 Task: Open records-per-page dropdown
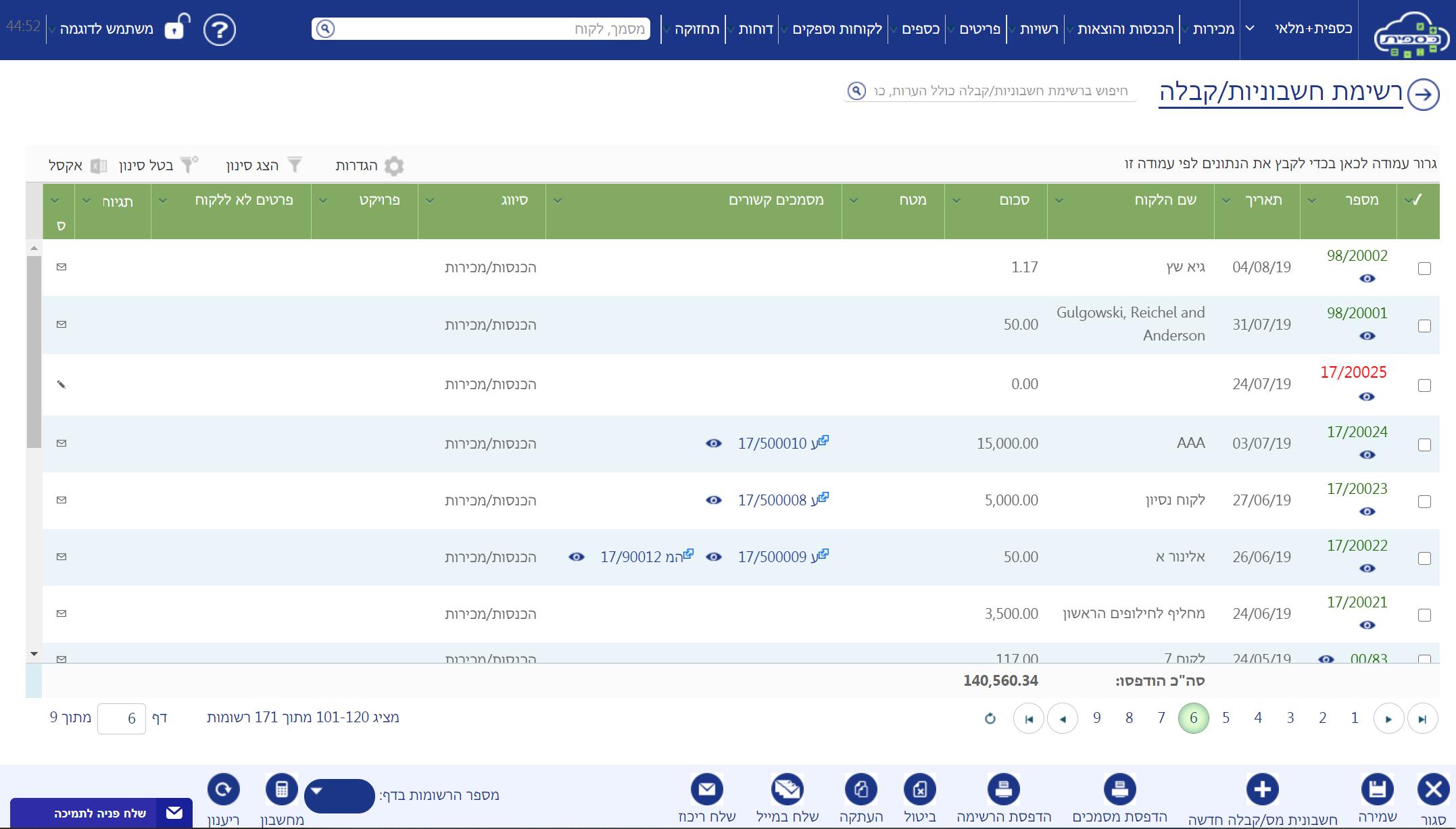point(339,796)
